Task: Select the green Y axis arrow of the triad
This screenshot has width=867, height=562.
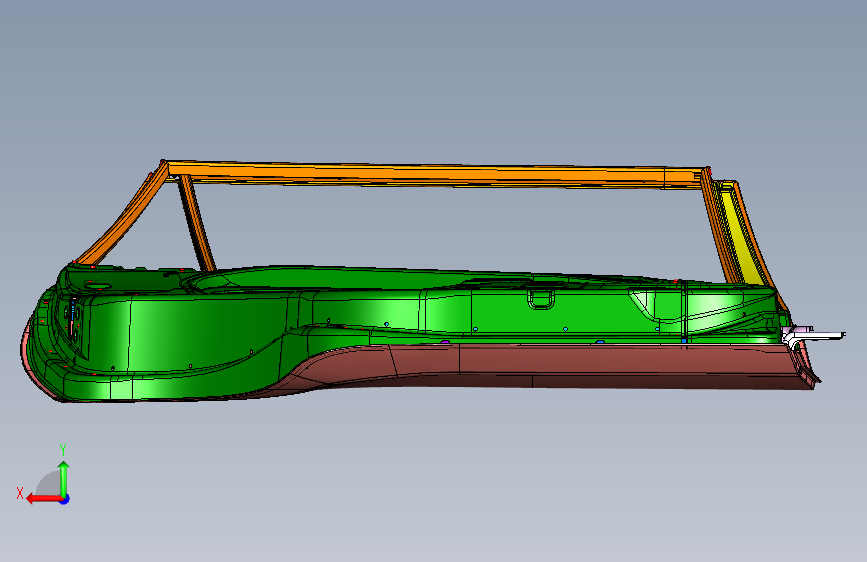Action: [x=64, y=477]
